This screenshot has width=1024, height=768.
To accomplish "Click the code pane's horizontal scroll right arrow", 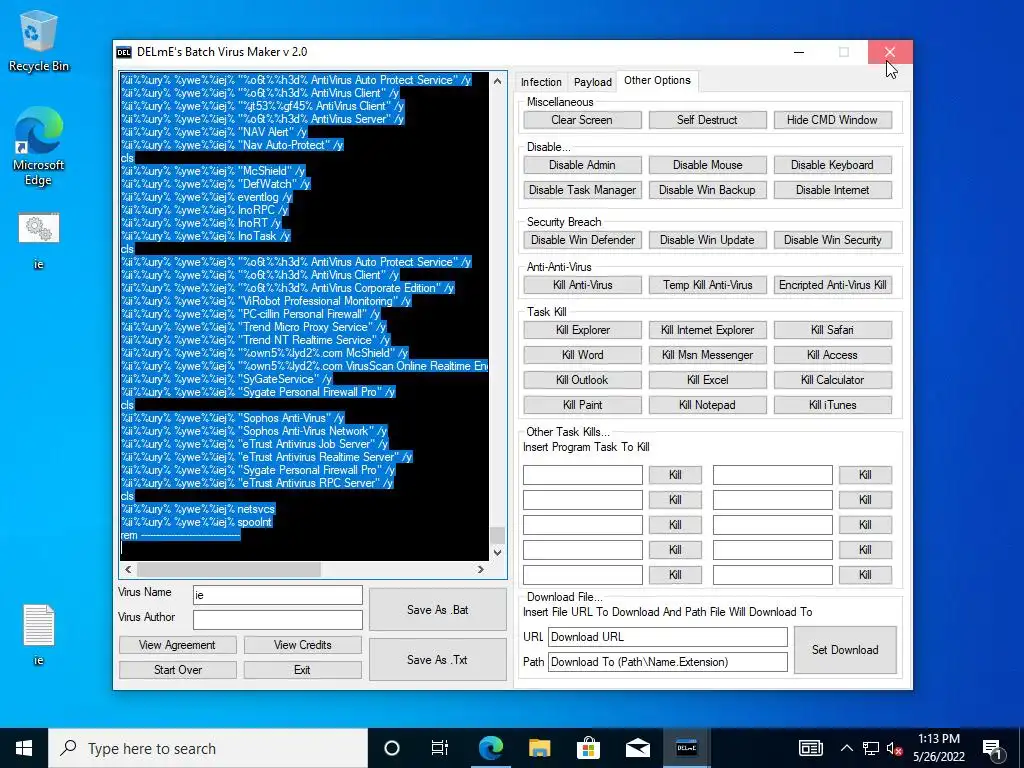I will 481,569.
